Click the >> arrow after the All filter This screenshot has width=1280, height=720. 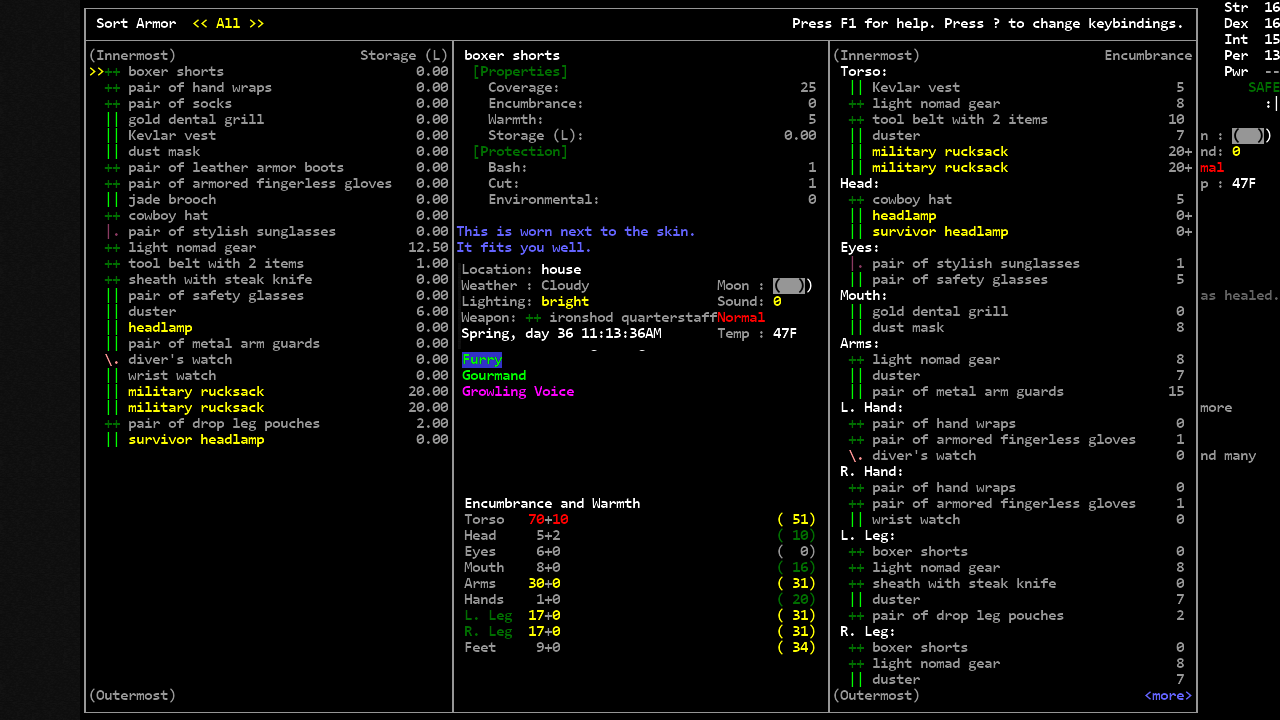pyautogui.click(x=256, y=23)
